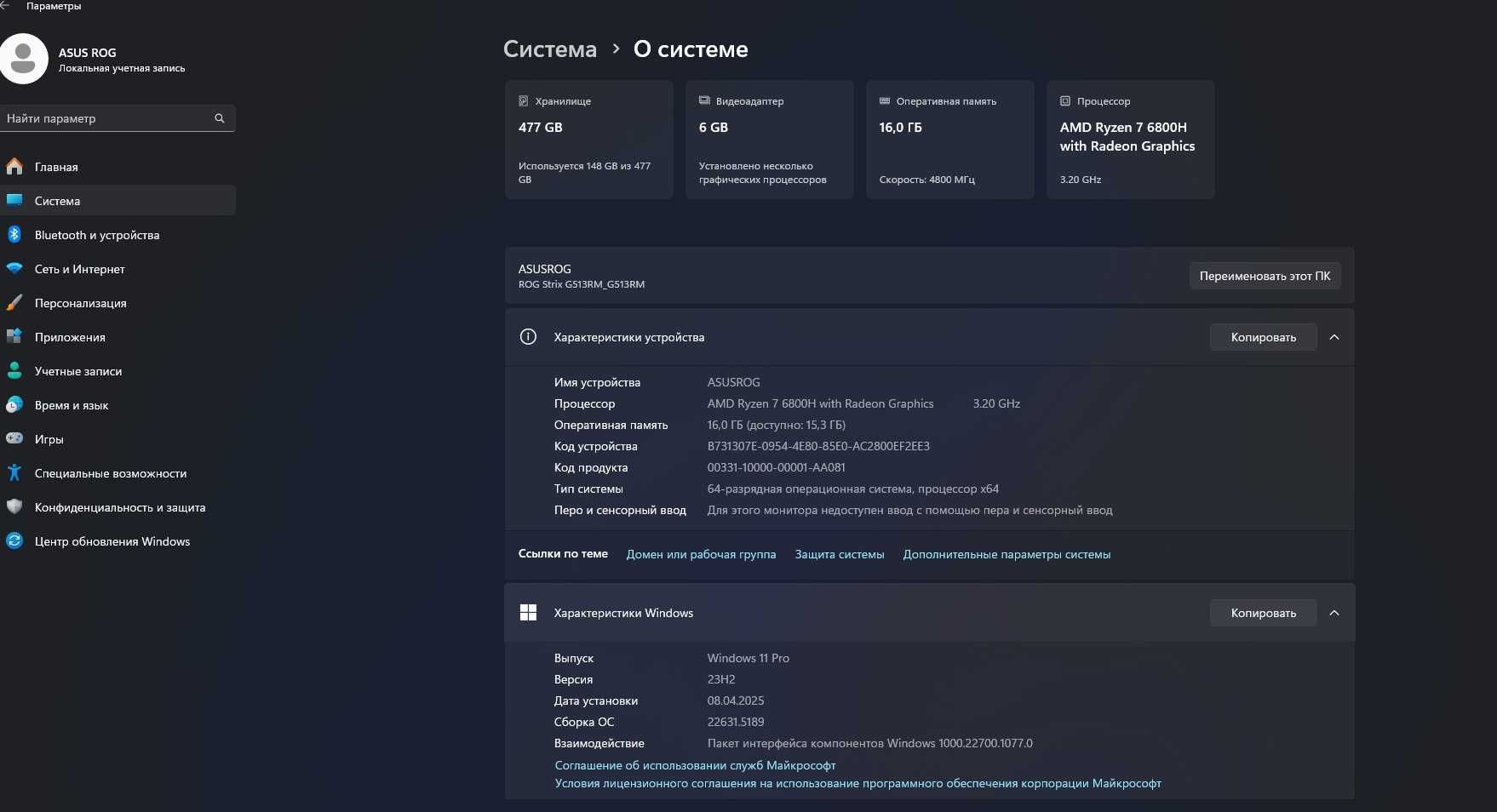Click the Bluetooth icon in sidebar
Viewport: 1497px width, 812px height.
14,235
